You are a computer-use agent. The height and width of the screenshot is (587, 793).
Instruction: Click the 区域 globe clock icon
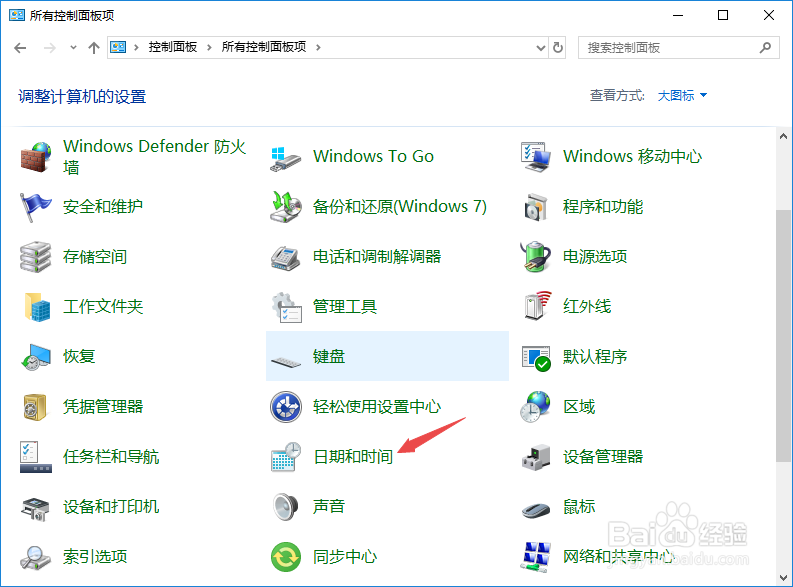pyautogui.click(x=536, y=407)
